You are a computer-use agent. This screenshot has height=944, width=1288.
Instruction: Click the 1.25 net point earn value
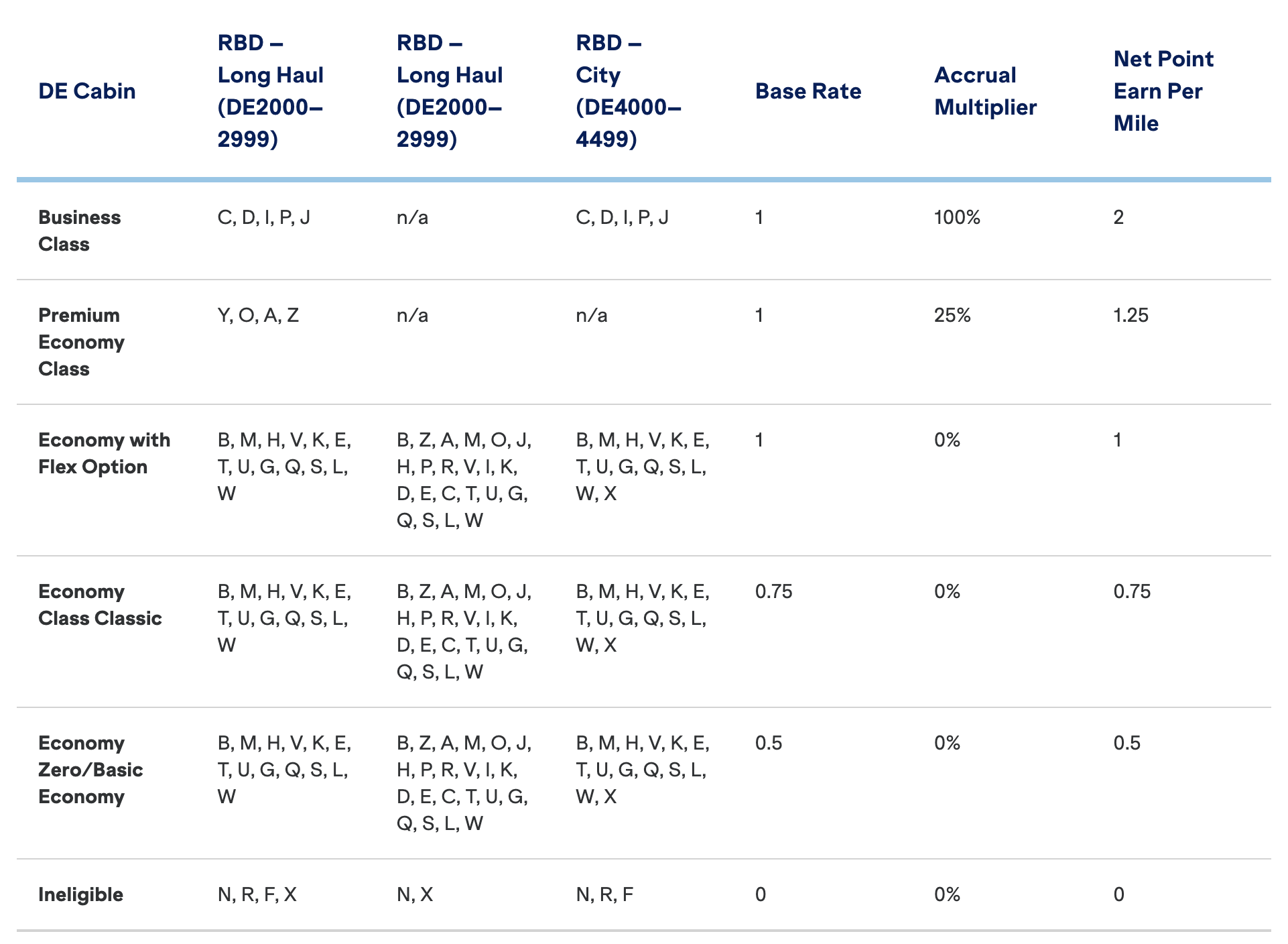1131,315
